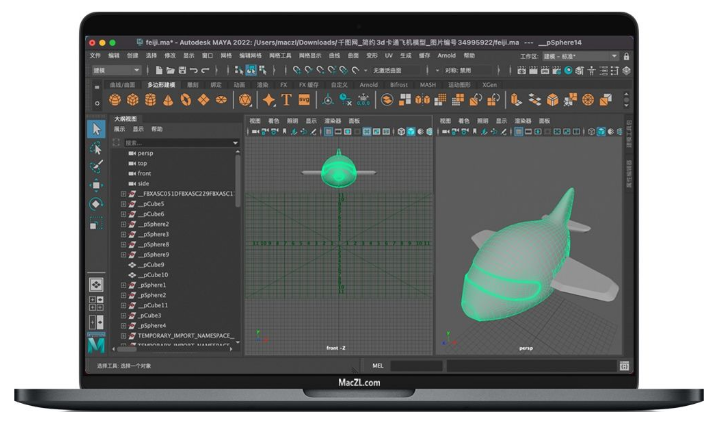Toggle workspace lock padlock icon
The height and width of the screenshot is (433, 727).
point(626,56)
